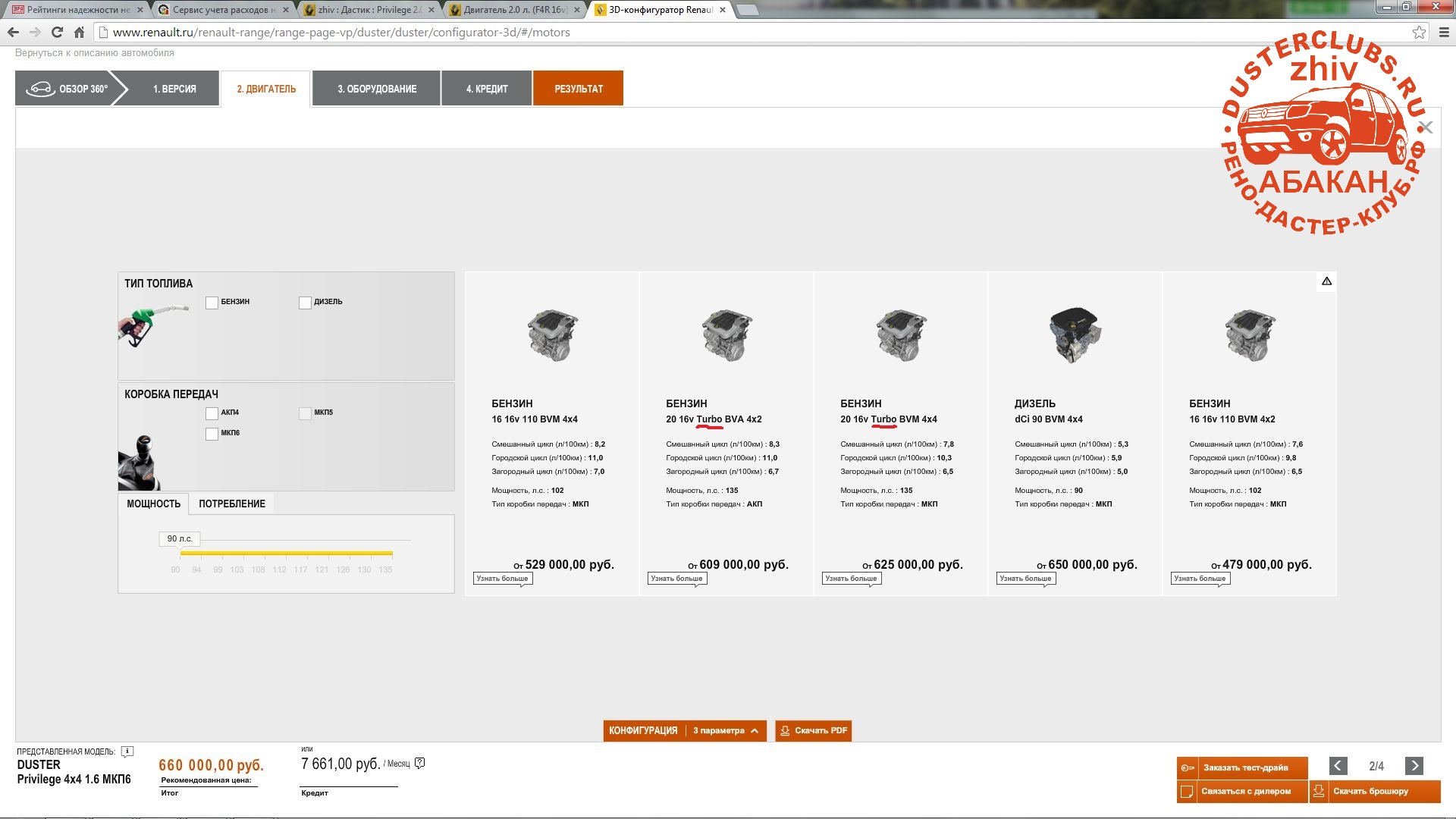Switch to step 2. Двигатель

tap(266, 89)
